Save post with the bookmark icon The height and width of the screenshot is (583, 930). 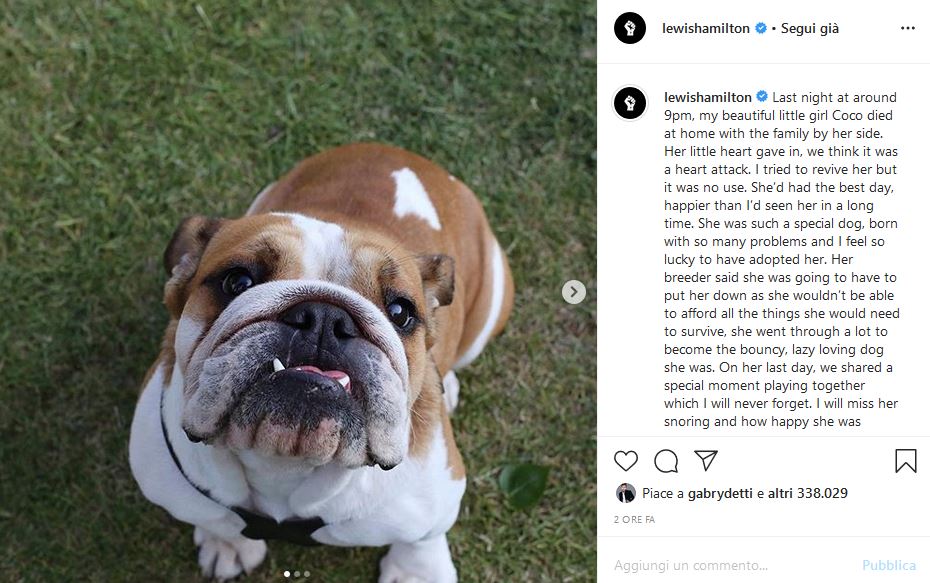(x=906, y=461)
